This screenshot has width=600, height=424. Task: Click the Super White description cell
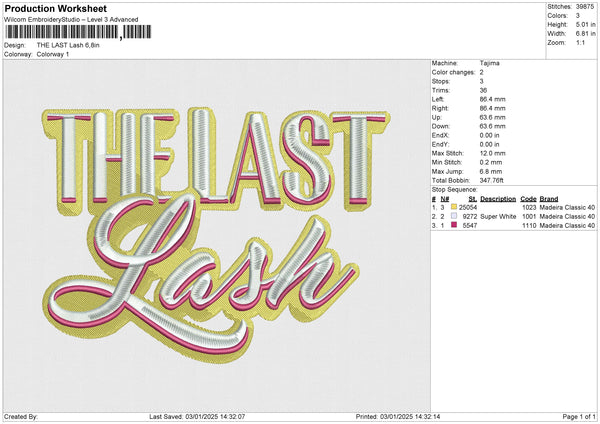point(498,217)
